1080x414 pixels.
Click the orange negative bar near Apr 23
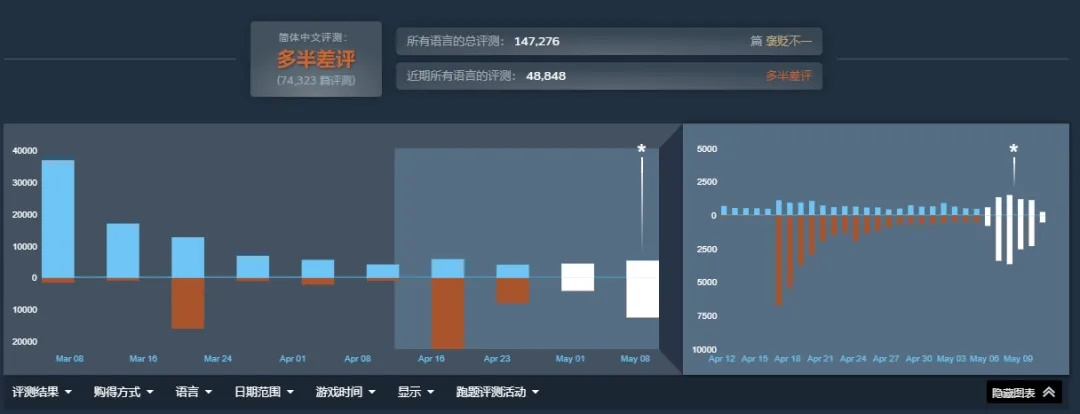point(512,290)
